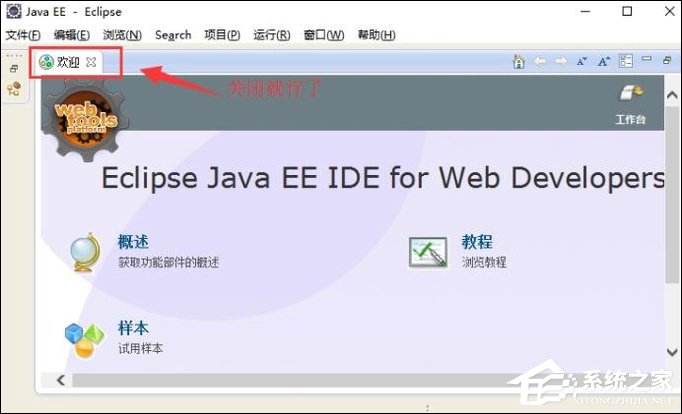Click the hierarchy icon in left trim bar
The width and height of the screenshot is (682, 414).
pyautogui.click(x=14, y=89)
